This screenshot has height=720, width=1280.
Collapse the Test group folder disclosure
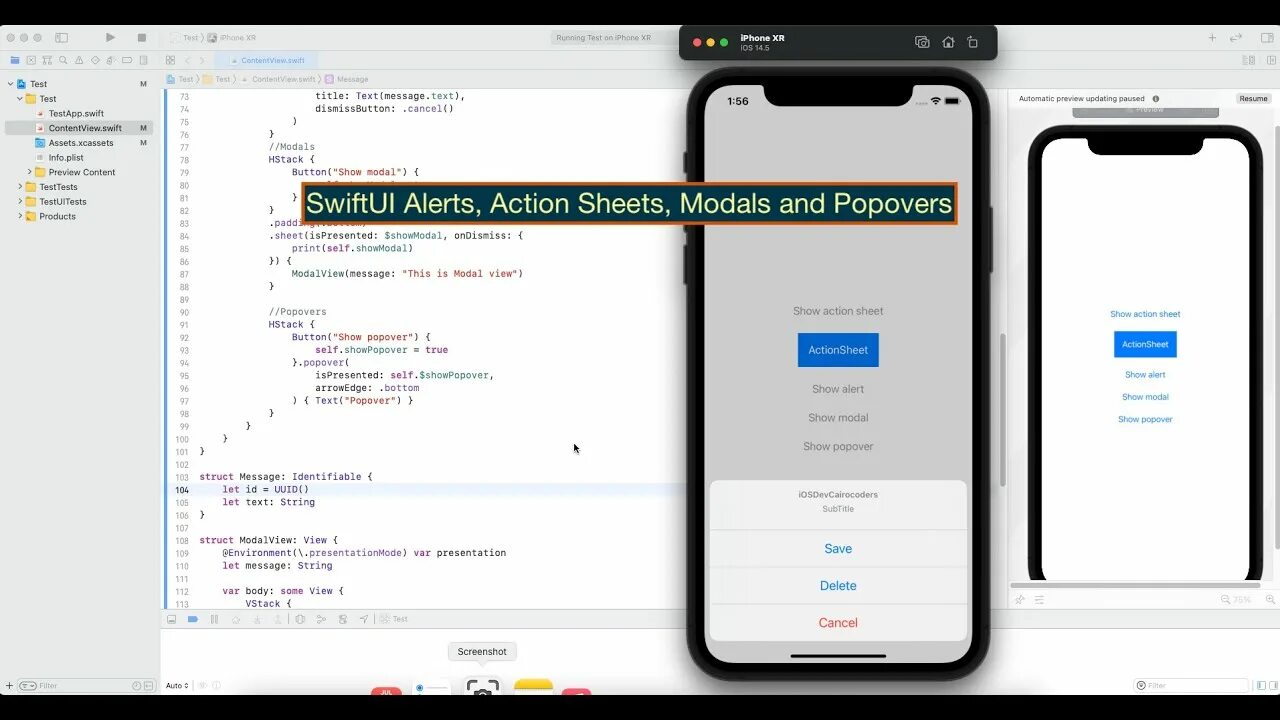[19, 99]
